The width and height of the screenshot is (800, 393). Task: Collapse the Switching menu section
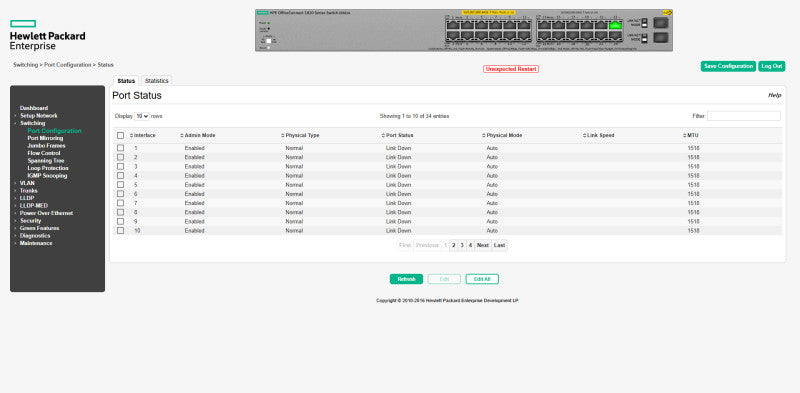(33, 123)
